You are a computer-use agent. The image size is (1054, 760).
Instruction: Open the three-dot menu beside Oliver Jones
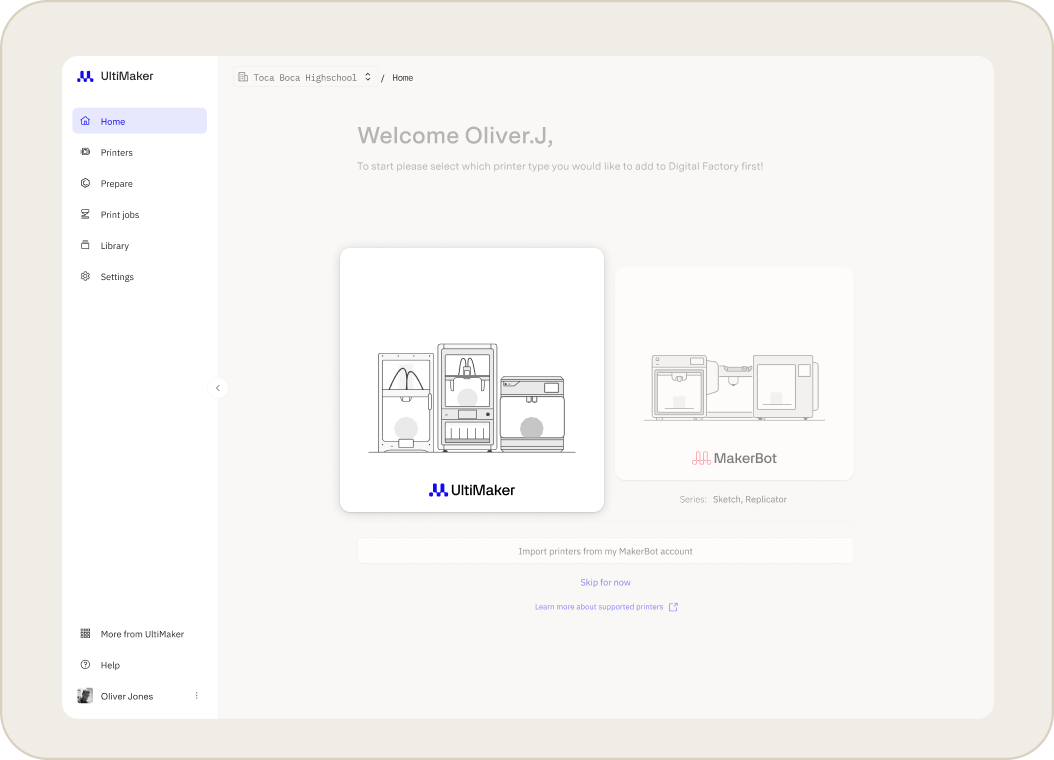click(x=196, y=695)
